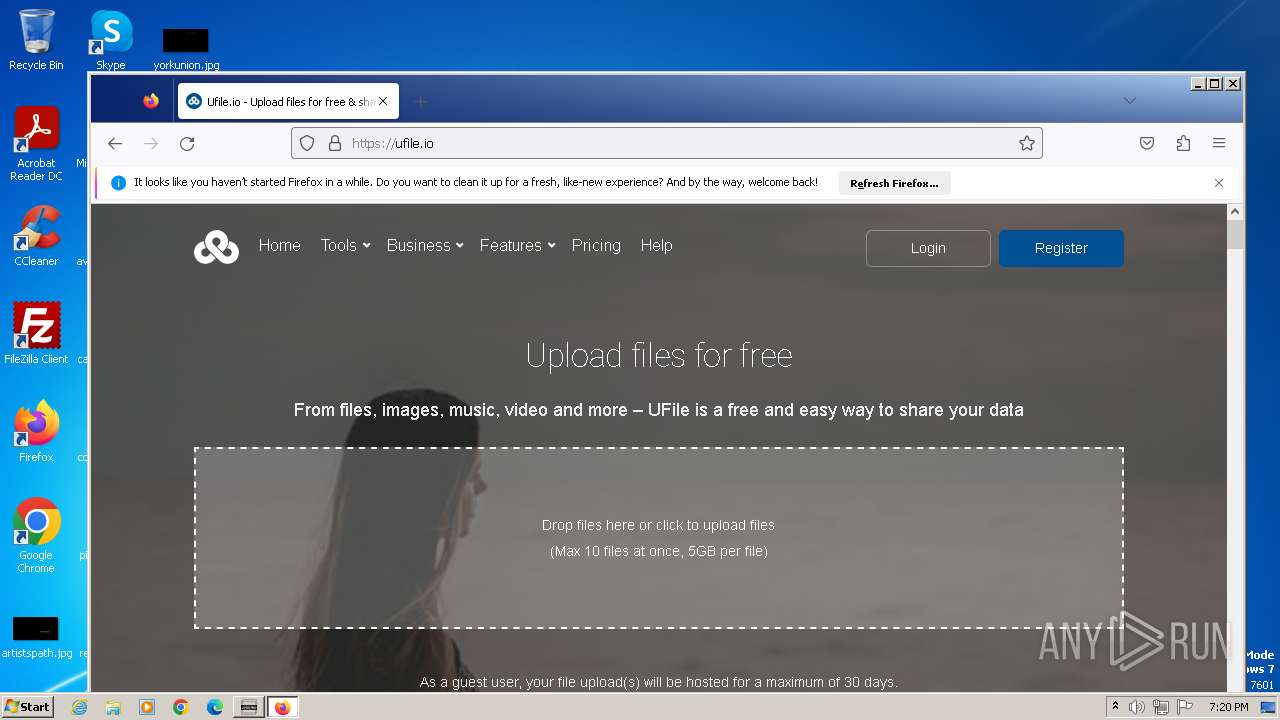1280x720 pixels.
Task: Reload the page with the refresh icon
Action: 187,144
